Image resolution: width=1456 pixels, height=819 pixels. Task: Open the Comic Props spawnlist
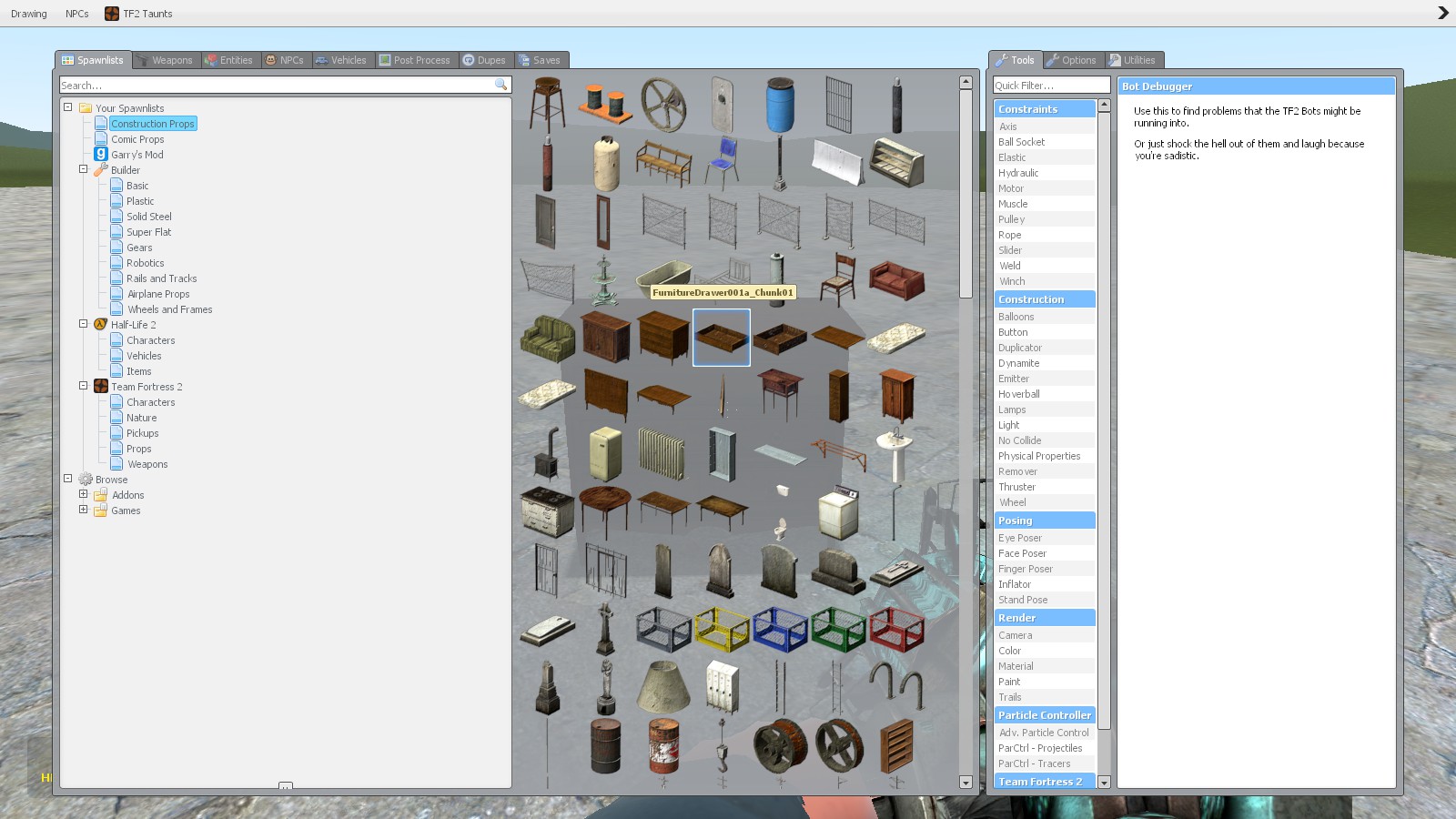tap(137, 139)
